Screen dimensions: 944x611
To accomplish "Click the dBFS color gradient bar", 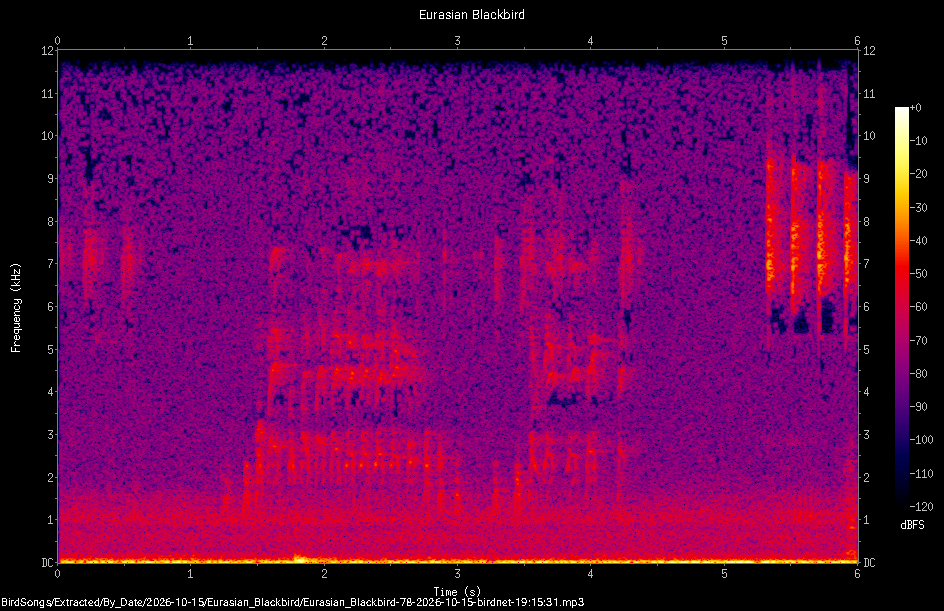I will click(901, 307).
